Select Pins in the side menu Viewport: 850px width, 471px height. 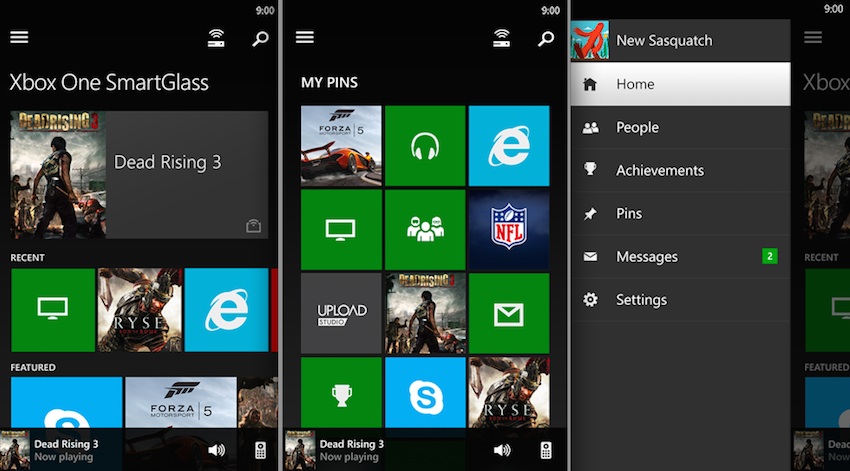680,214
